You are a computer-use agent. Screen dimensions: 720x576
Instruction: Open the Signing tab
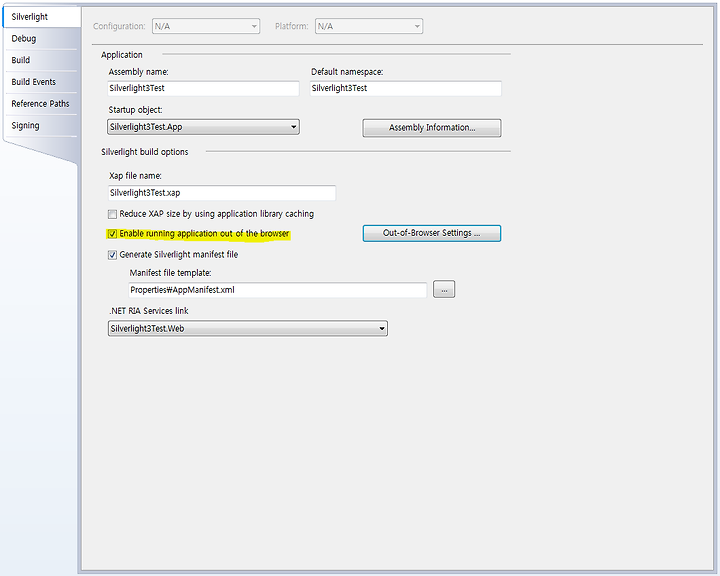click(41, 125)
